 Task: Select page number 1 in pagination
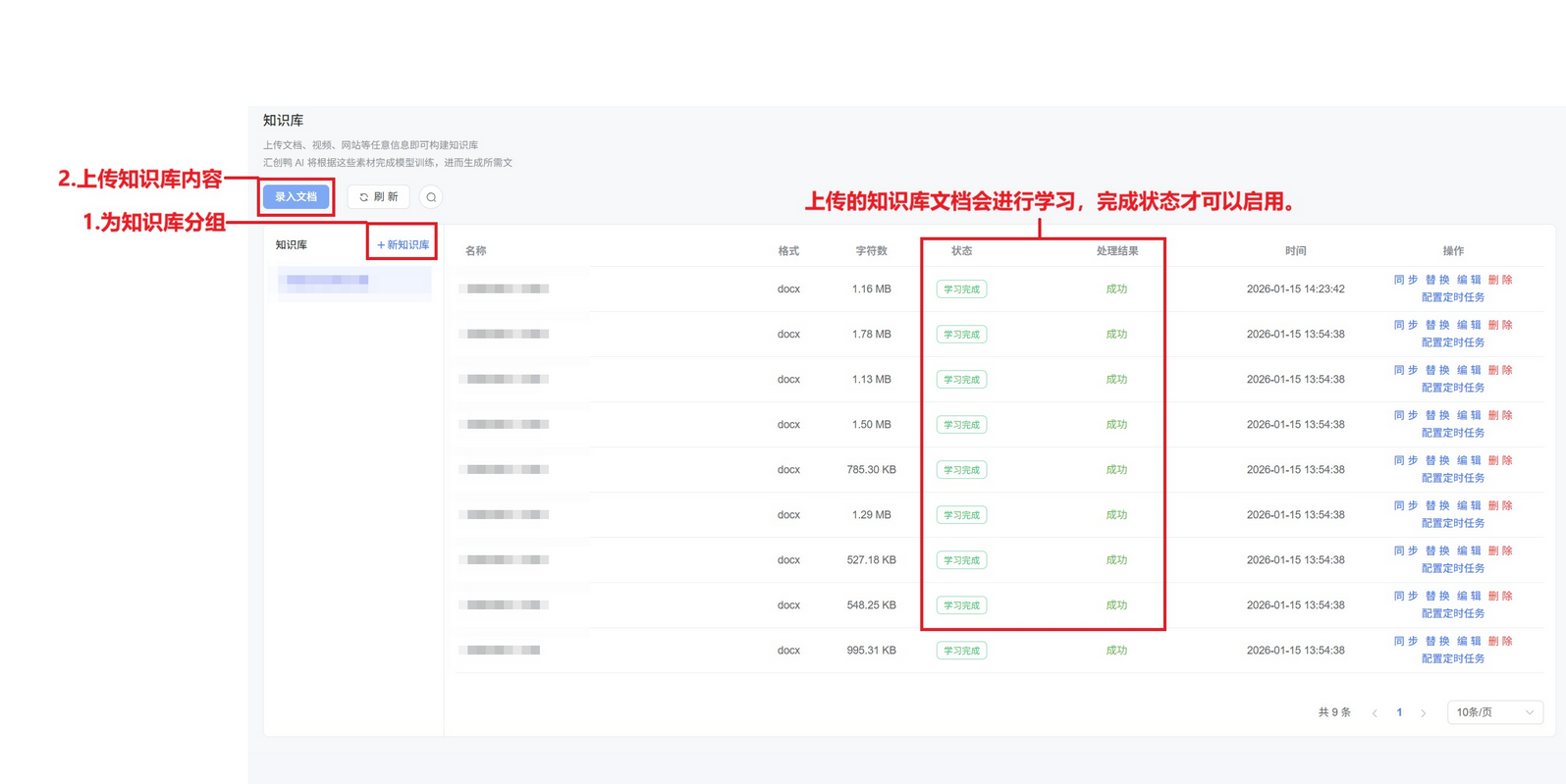tap(1399, 712)
